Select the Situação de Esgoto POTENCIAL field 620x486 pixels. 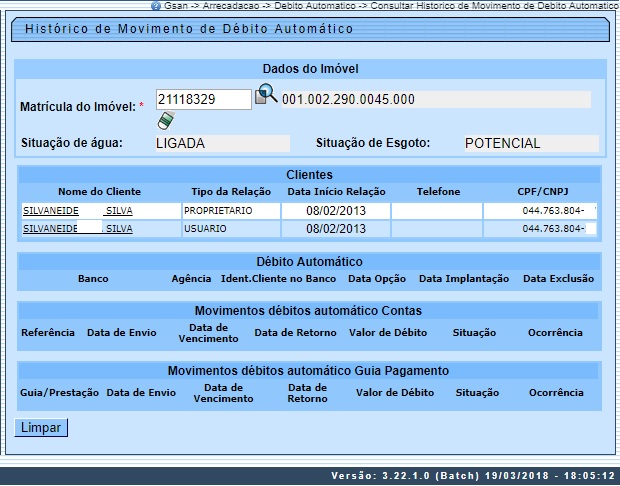(x=530, y=143)
